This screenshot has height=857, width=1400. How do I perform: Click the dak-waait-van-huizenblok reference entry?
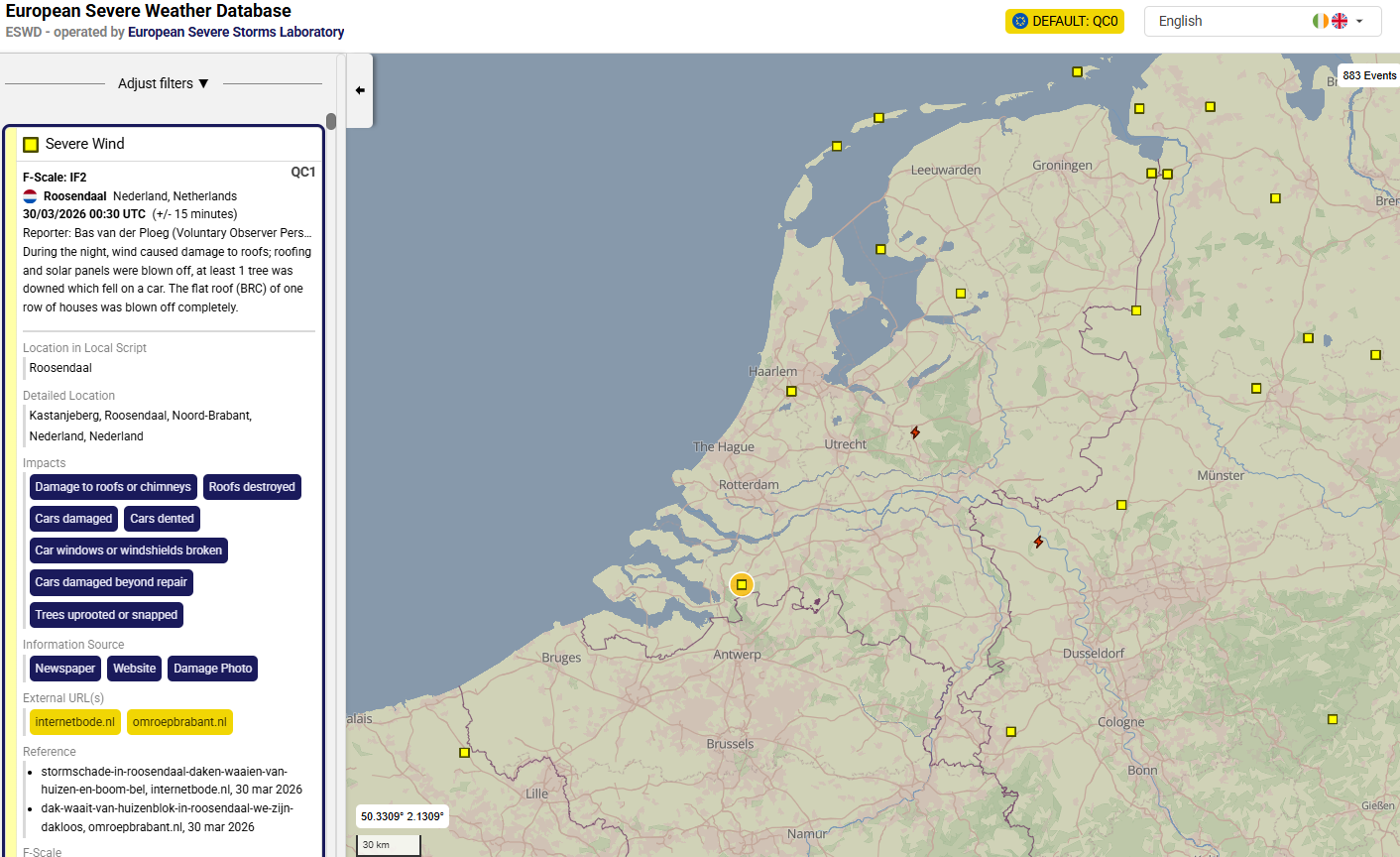click(x=168, y=817)
